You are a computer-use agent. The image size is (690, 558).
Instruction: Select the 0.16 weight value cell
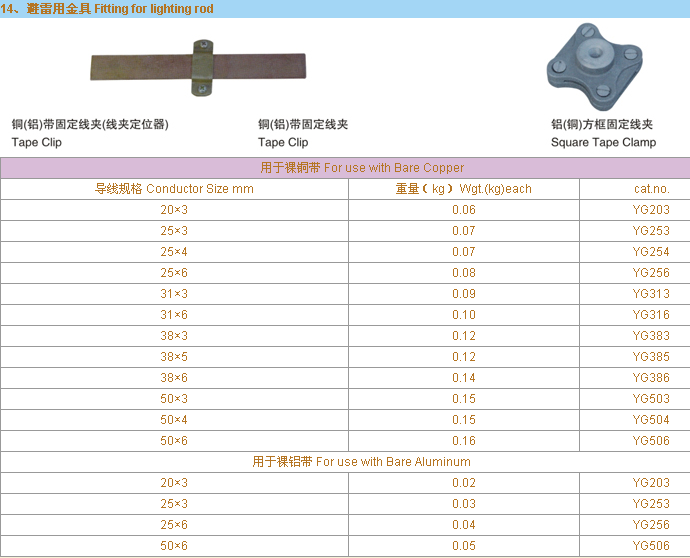[x=463, y=441]
